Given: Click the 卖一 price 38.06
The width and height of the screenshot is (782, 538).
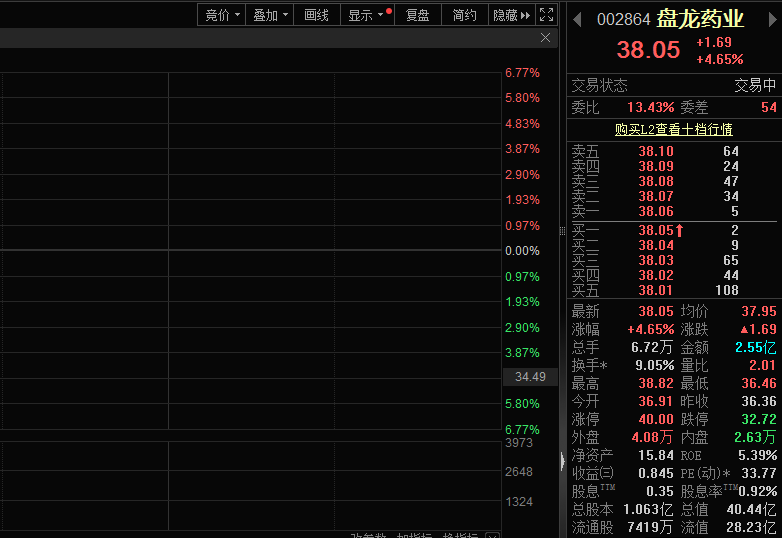Looking at the screenshot, I should [x=656, y=211].
